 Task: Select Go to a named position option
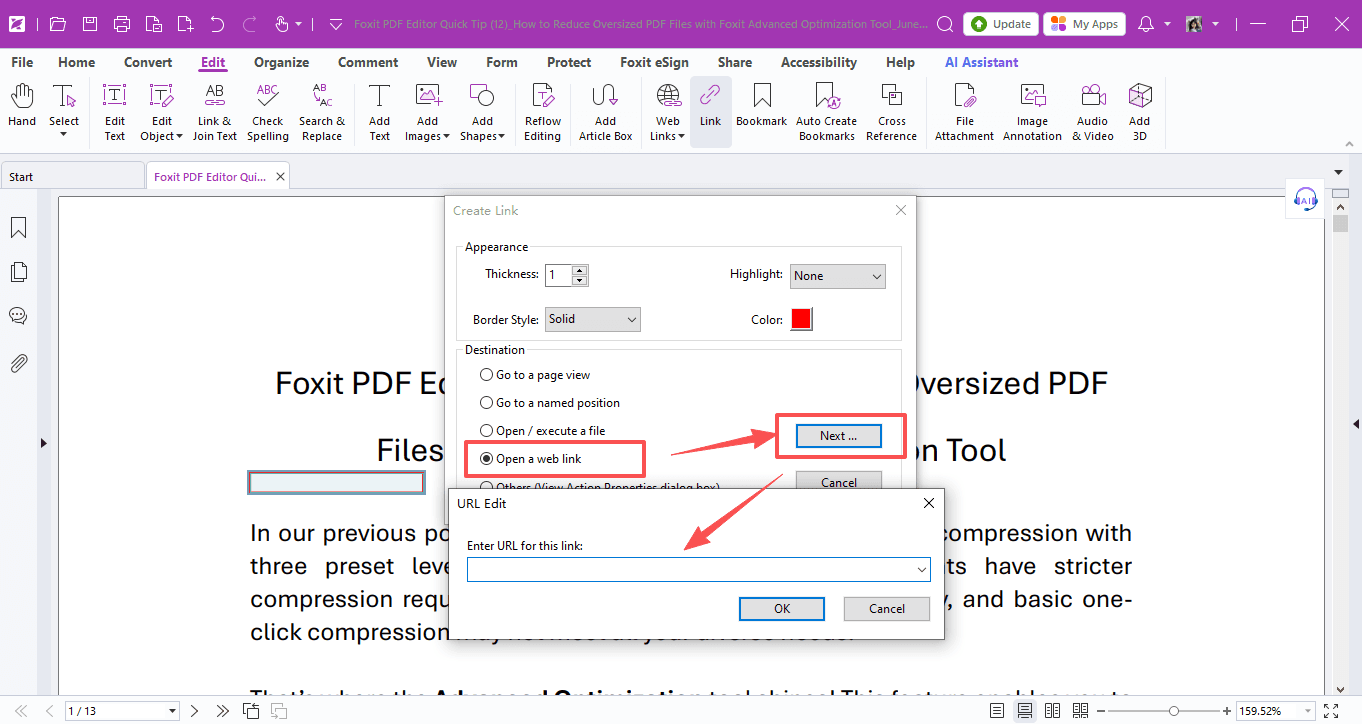tap(550, 403)
